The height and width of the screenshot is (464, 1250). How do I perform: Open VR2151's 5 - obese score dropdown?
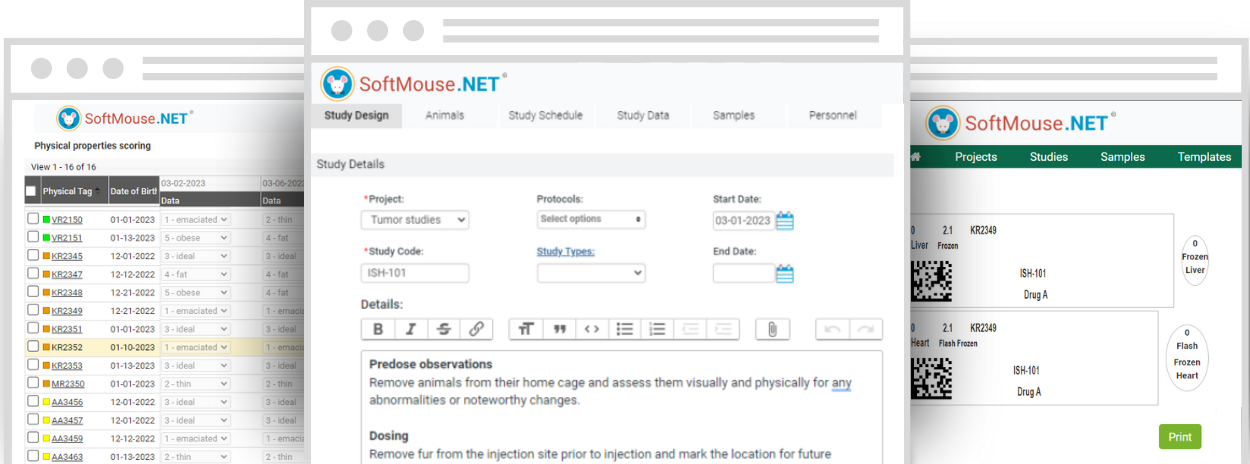click(195, 238)
